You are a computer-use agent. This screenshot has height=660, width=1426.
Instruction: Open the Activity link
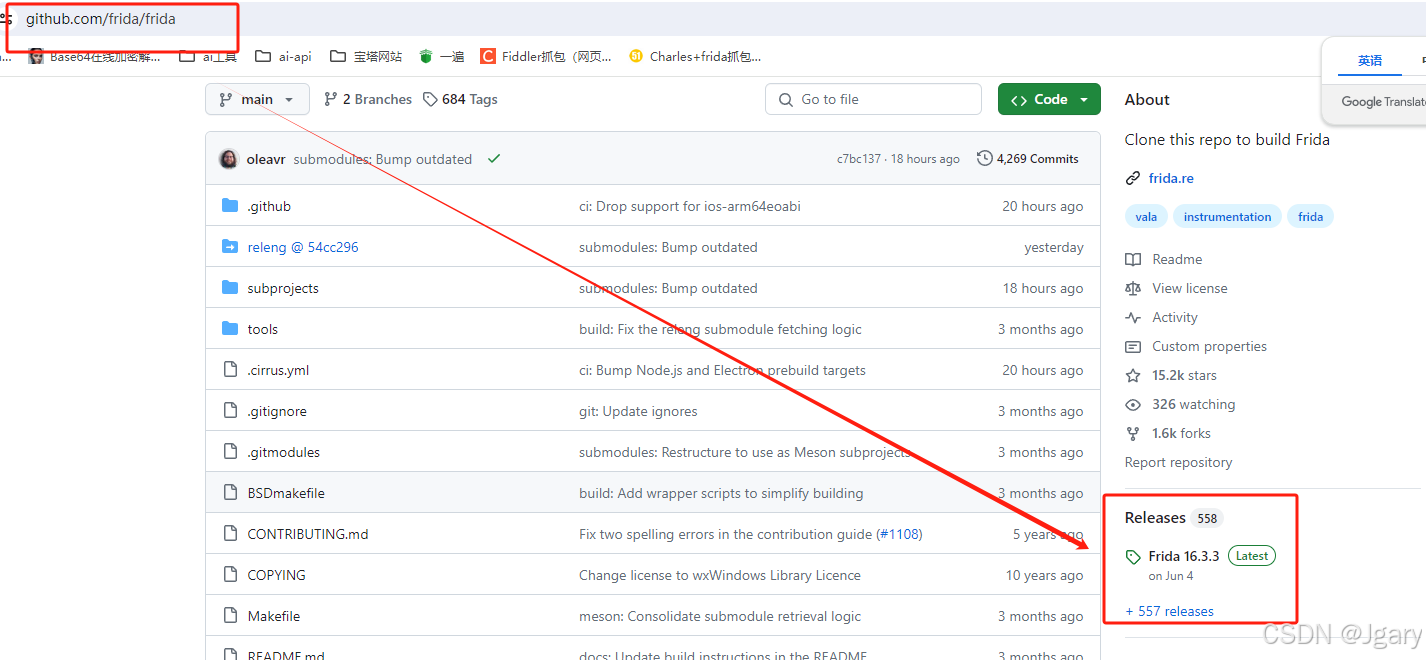(x=1161, y=317)
